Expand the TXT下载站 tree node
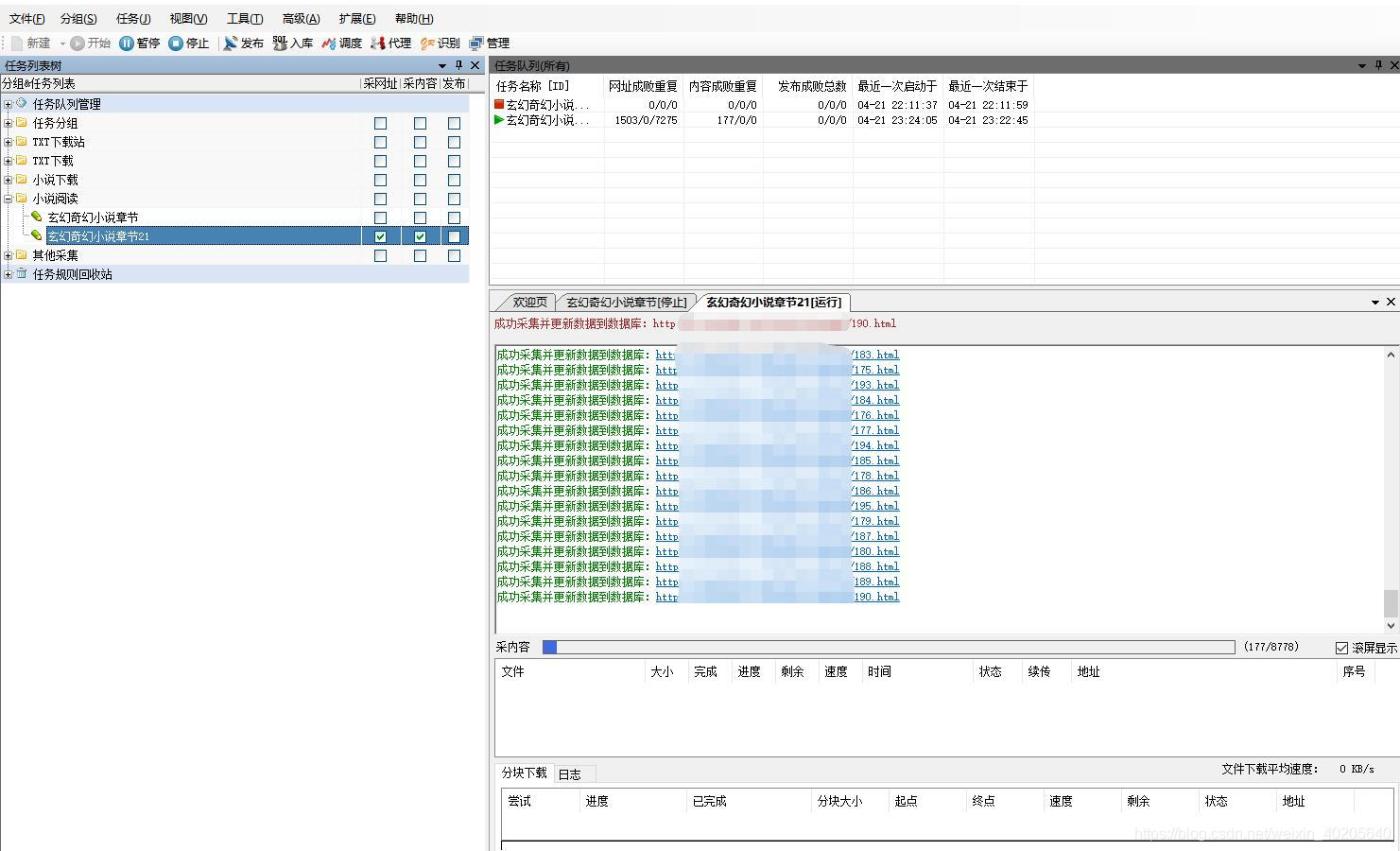The height and width of the screenshot is (851, 1400). [8, 142]
